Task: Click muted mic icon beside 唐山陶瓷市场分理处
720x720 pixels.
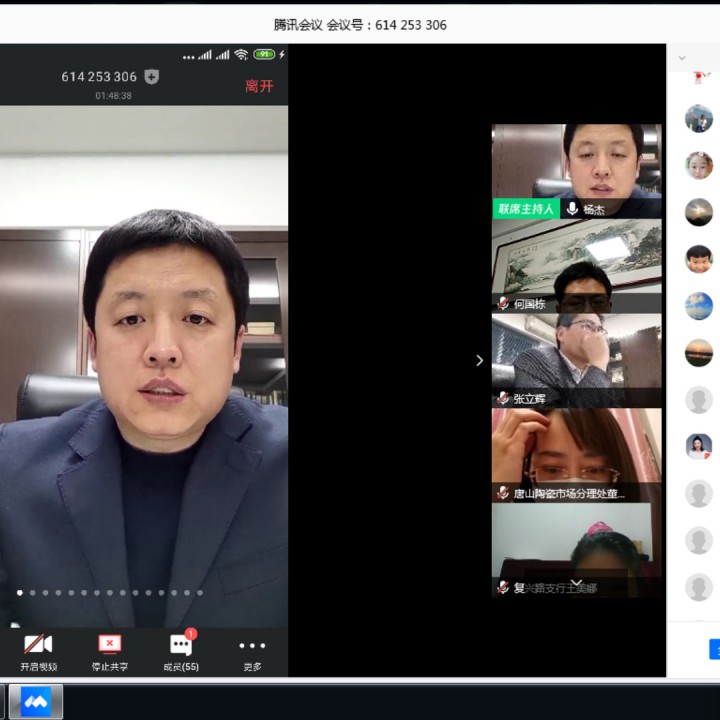Action: (503, 493)
